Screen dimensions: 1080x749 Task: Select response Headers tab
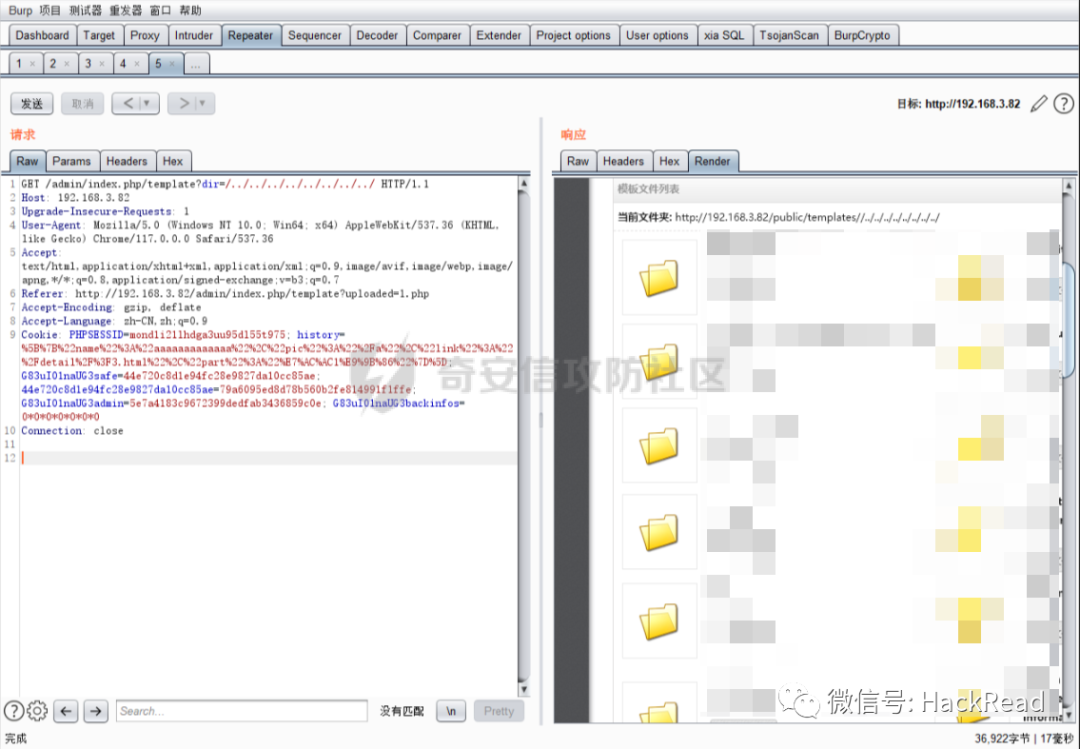[623, 161]
